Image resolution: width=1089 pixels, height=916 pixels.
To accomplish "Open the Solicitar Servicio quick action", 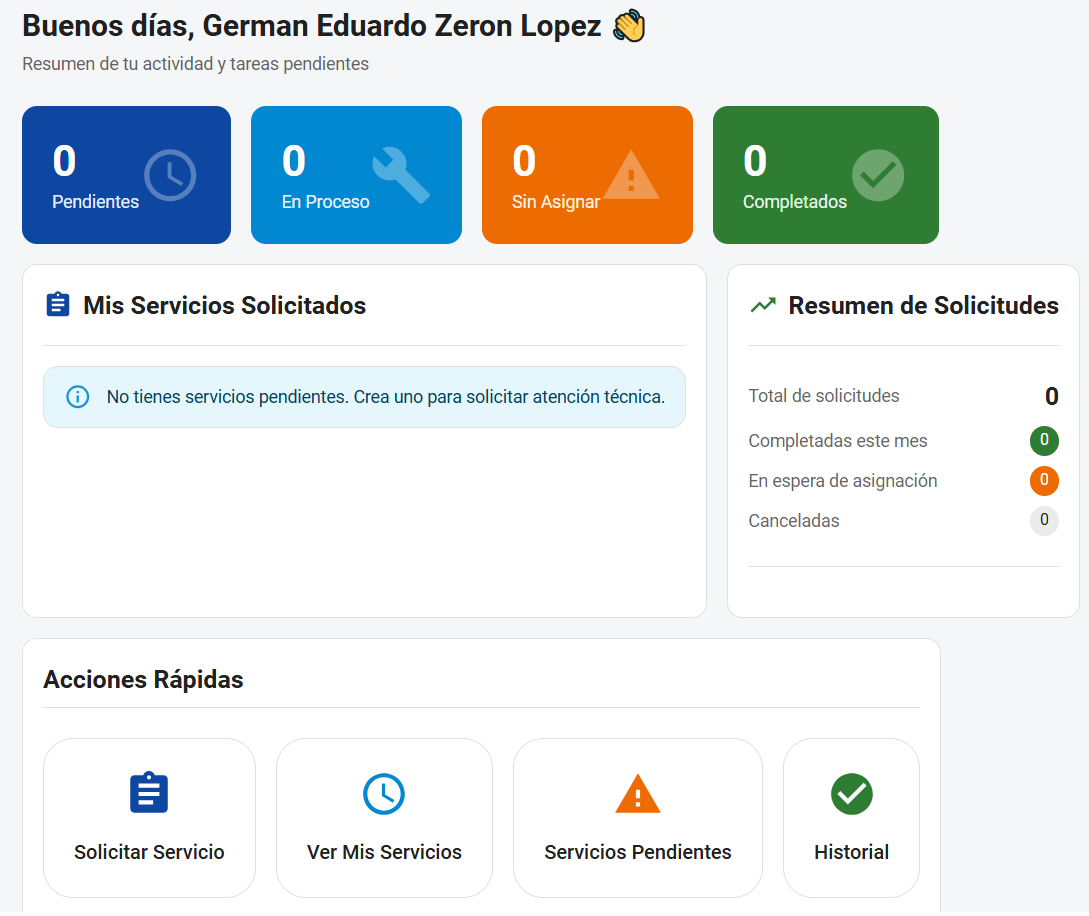I will 148,818.
